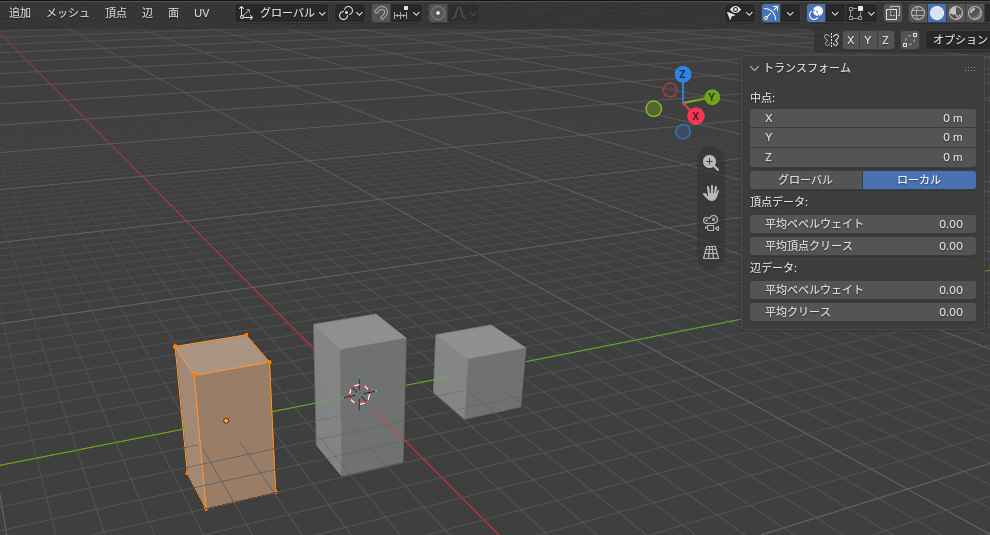The image size is (990, 535).
Task: Adjust 平均頂点クリース slider
Action: click(862, 246)
